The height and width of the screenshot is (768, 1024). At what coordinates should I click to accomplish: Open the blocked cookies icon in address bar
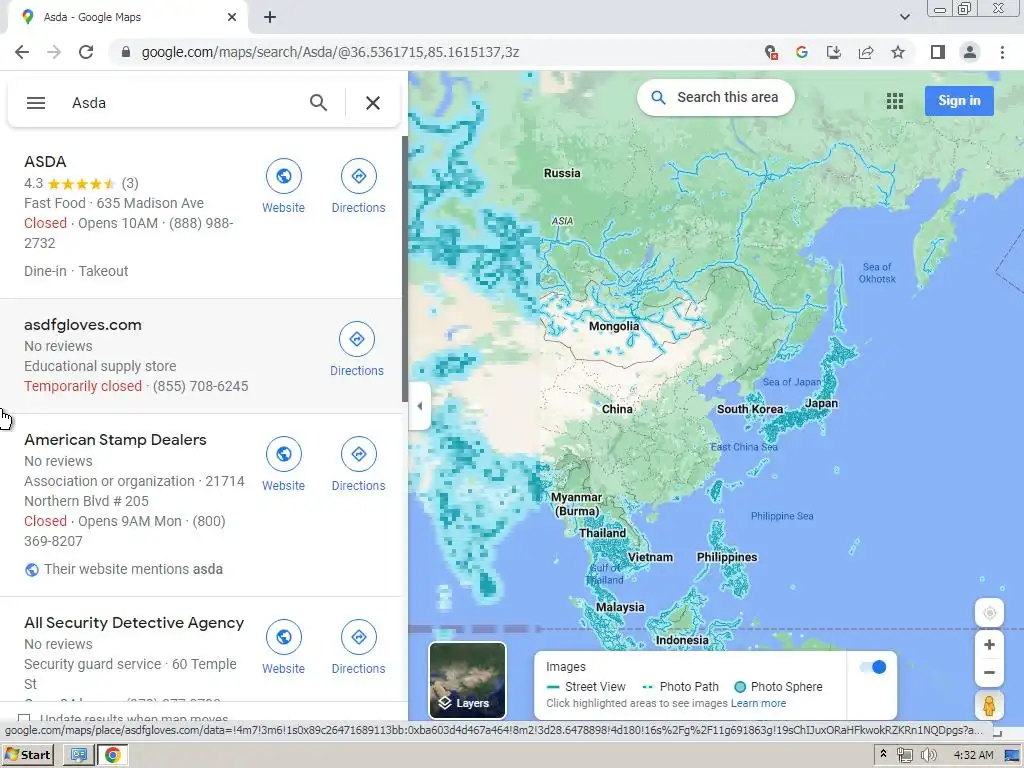[x=771, y=52]
